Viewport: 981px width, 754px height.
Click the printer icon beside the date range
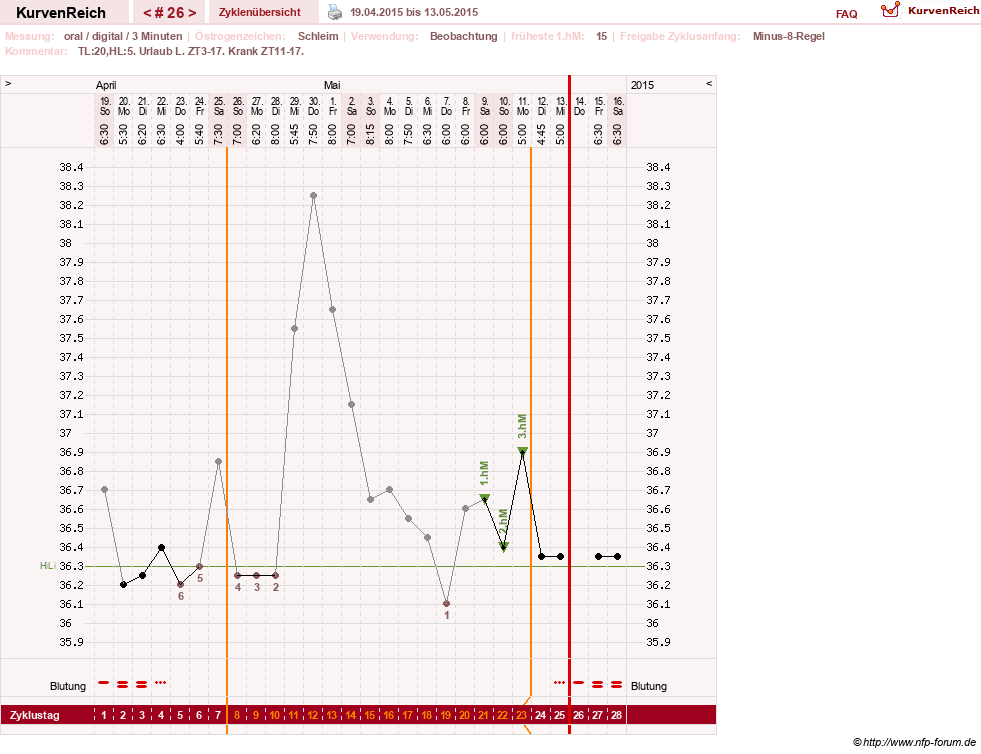tap(335, 12)
